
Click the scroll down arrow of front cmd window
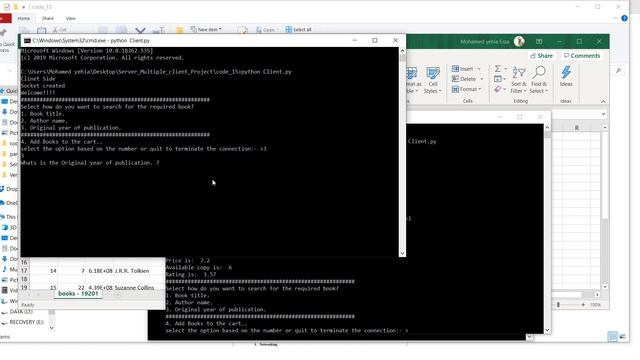[x=402, y=253]
